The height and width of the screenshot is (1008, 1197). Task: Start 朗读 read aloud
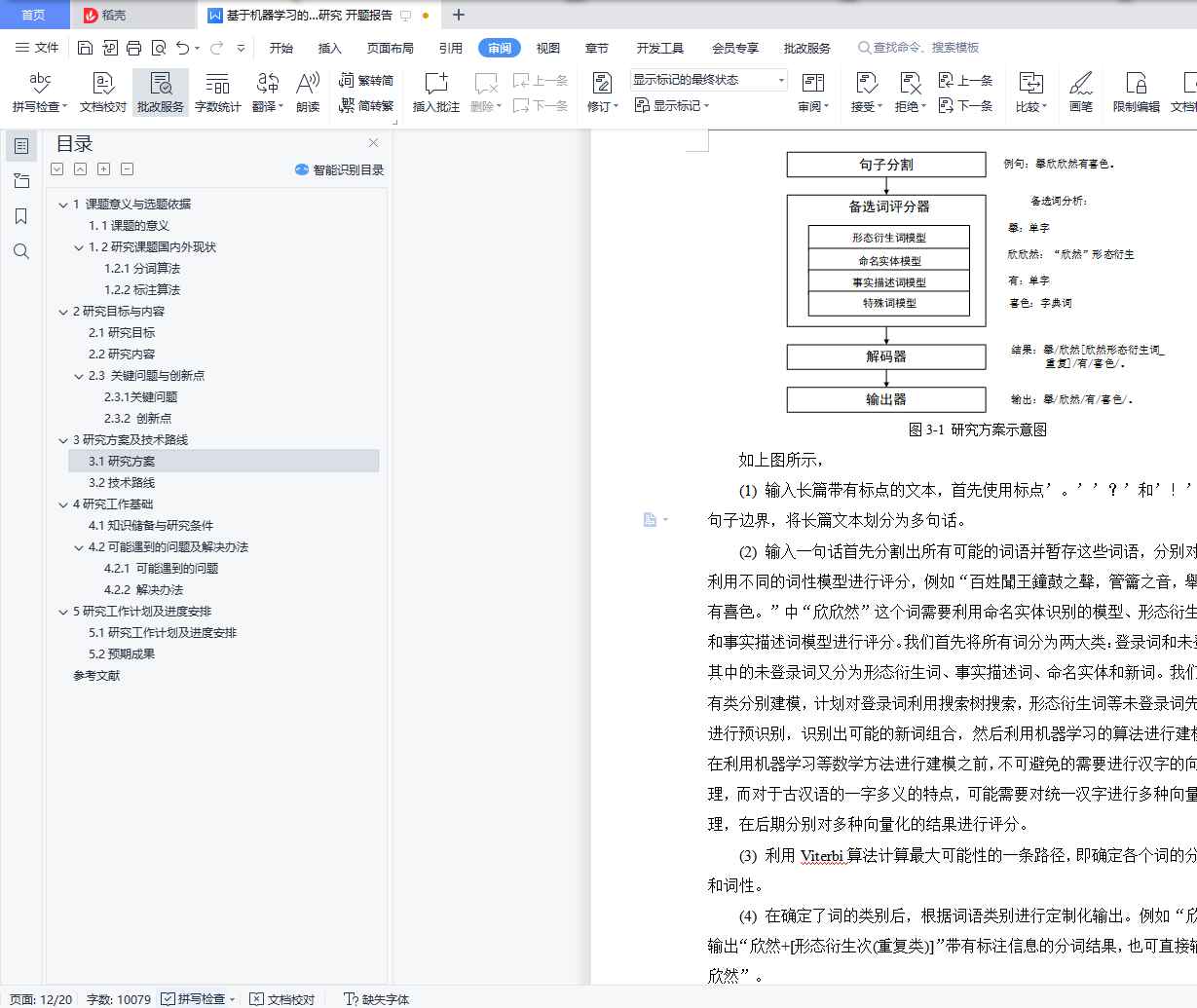pos(308,93)
